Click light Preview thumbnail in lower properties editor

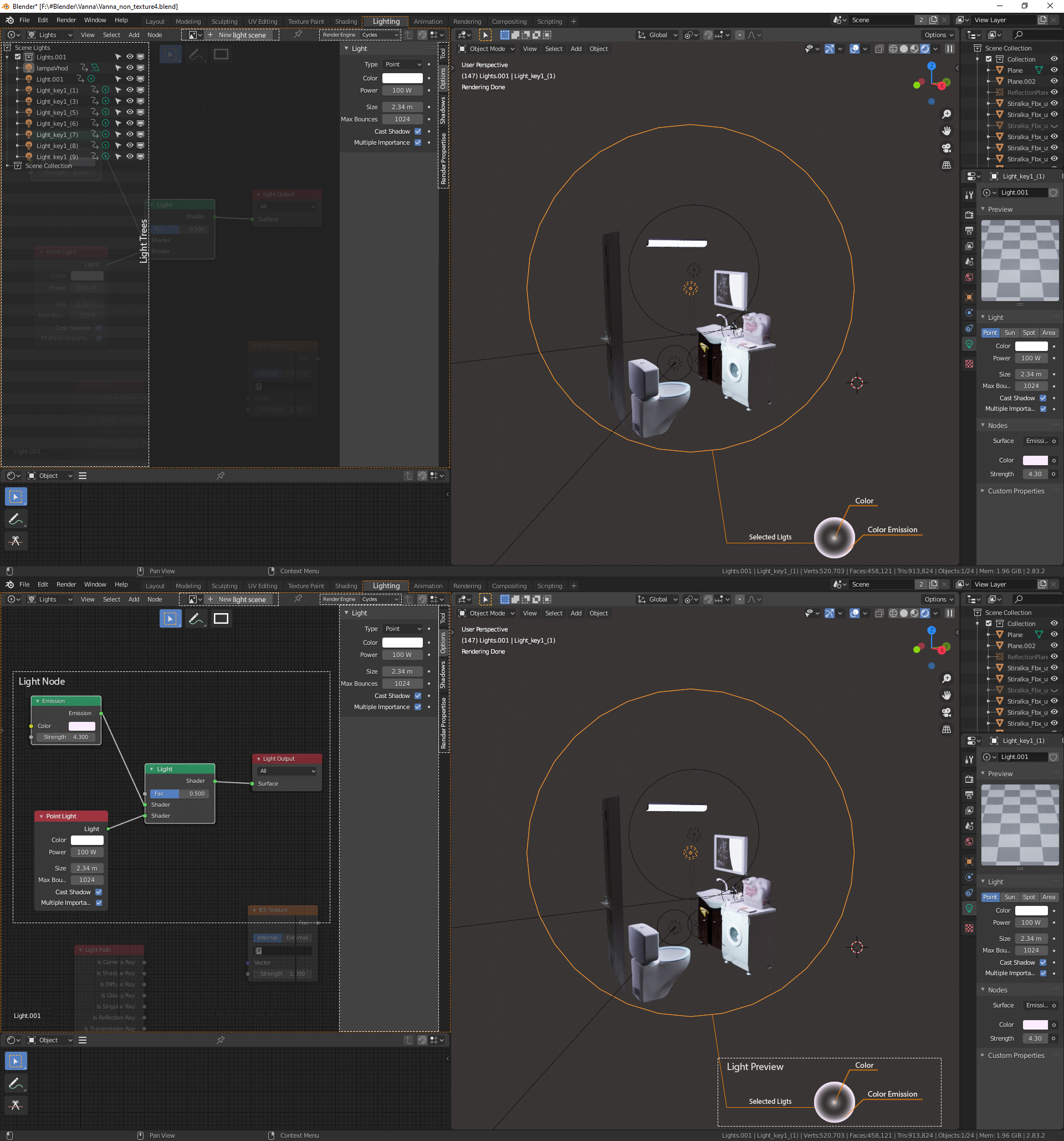(x=1020, y=826)
